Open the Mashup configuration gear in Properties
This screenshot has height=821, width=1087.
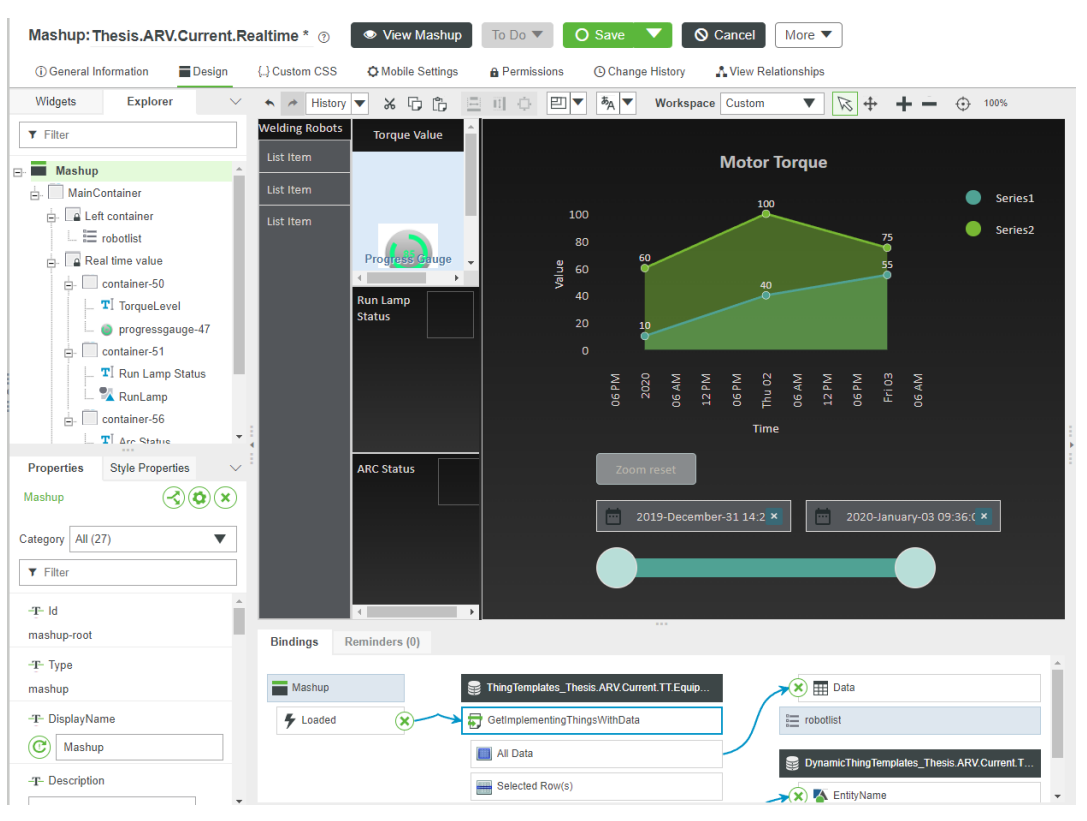point(199,497)
